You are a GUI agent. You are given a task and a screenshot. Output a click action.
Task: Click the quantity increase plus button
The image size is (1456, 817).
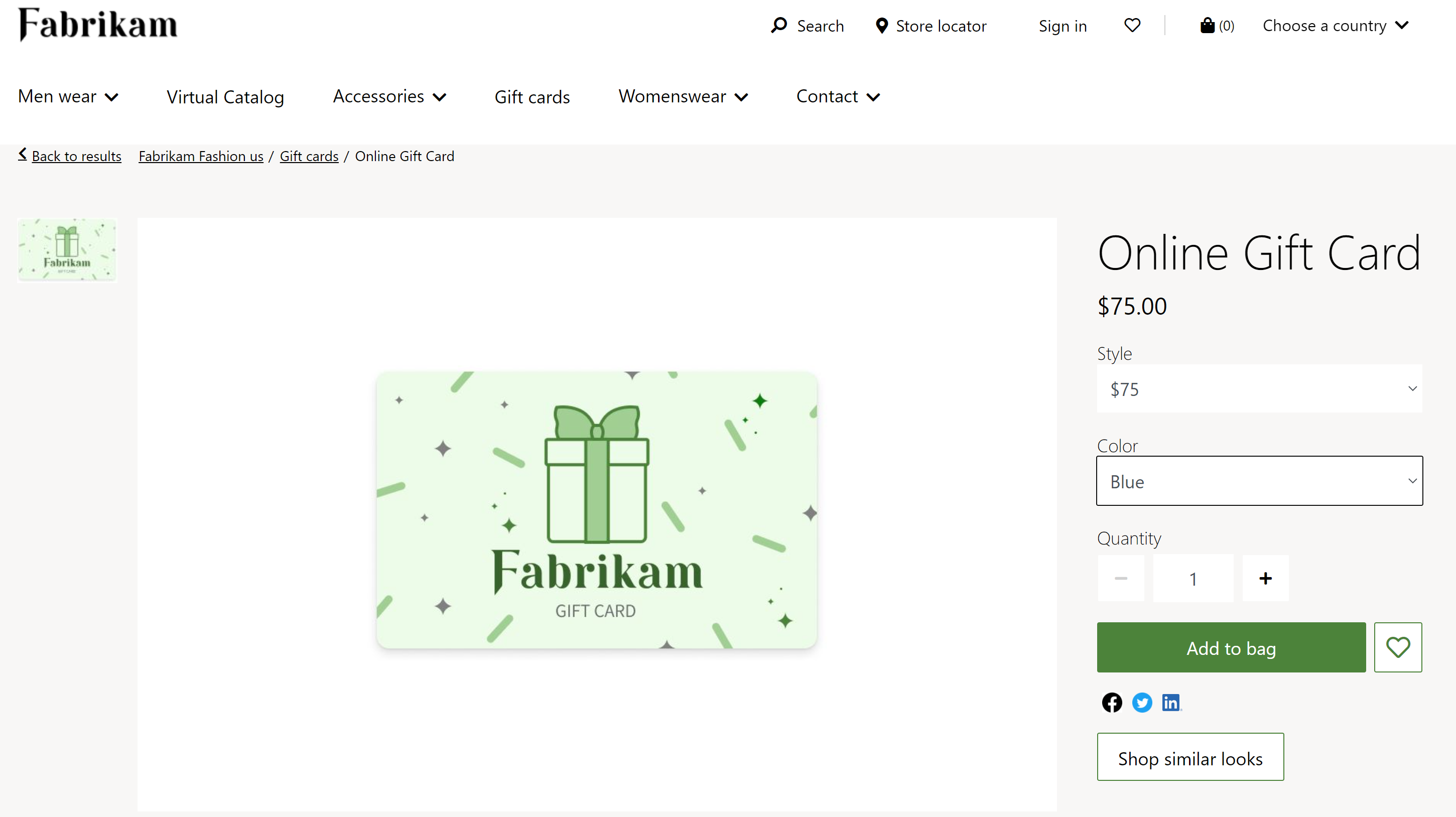[x=1265, y=578]
